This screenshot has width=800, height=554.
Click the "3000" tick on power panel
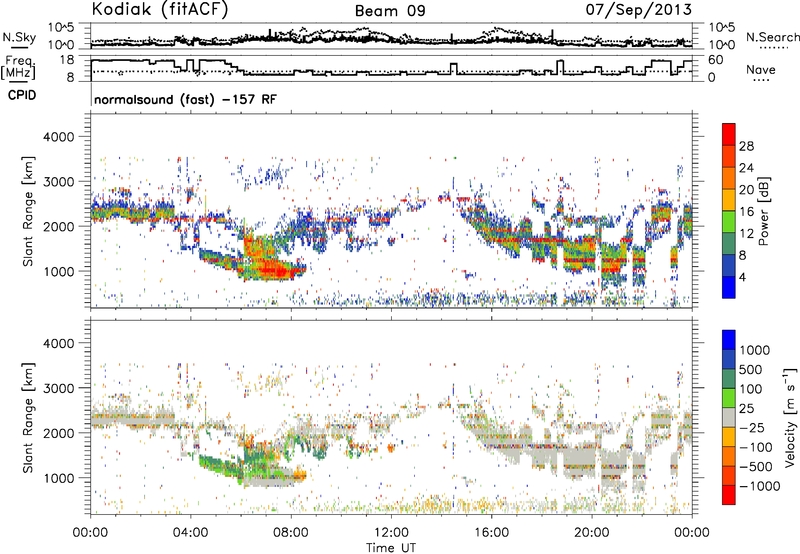[59, 182]
